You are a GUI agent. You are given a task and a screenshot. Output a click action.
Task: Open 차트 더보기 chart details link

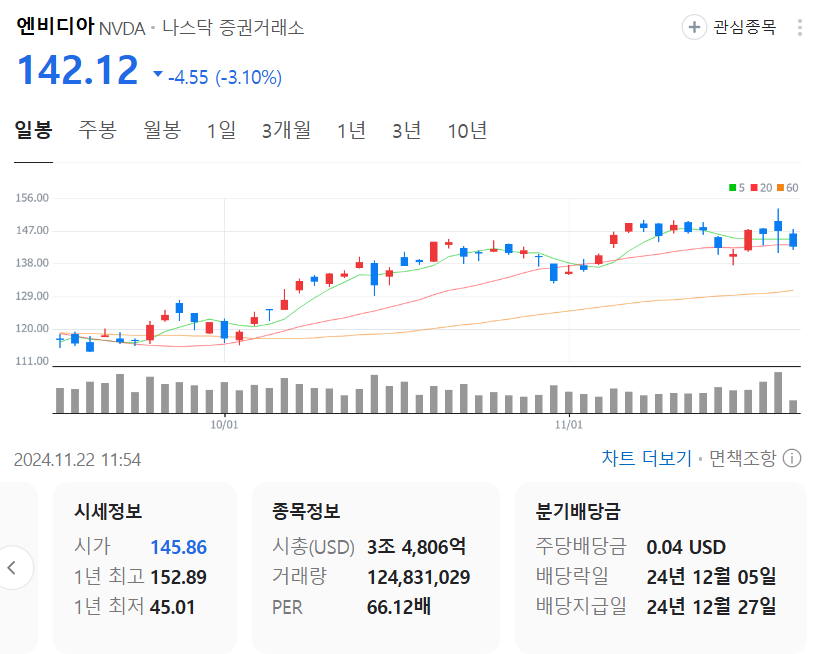point(646,459)
